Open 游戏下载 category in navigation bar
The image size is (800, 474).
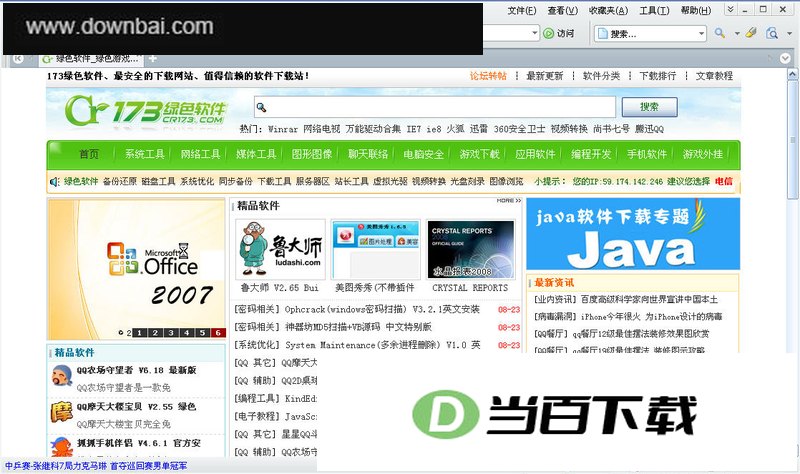coord(480,154)
